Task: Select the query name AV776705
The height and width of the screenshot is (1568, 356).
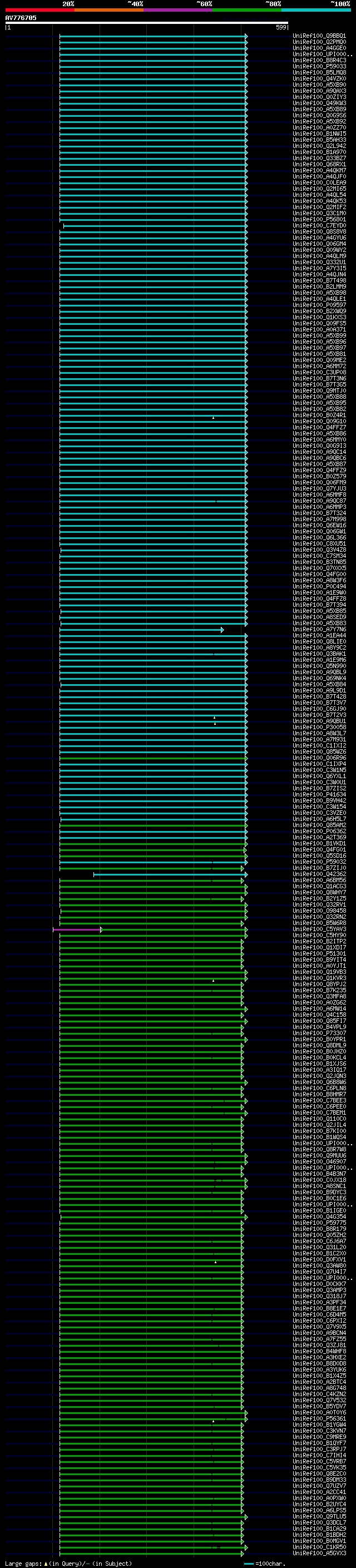Action: coord(21,18)
